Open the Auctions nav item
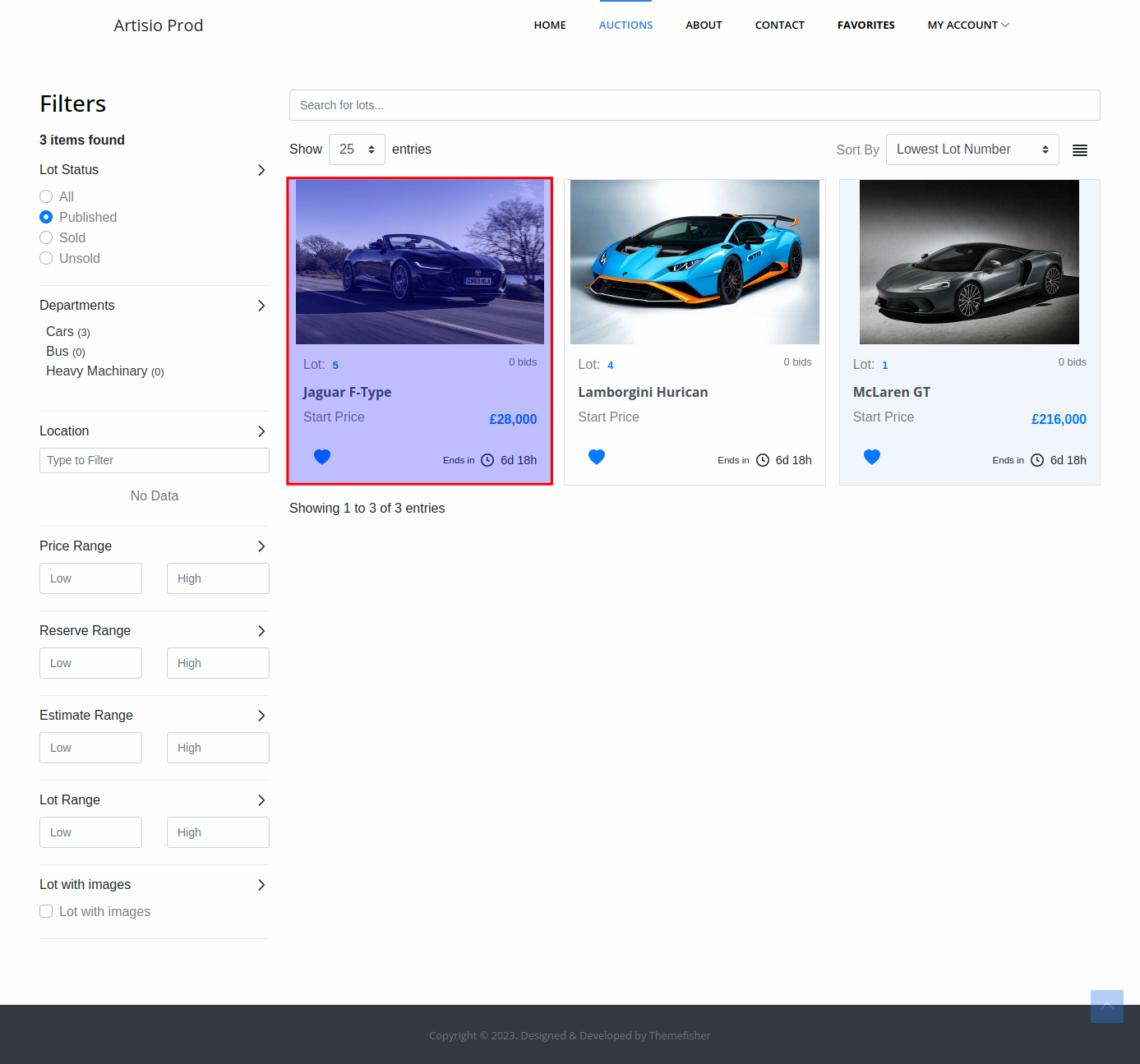 pyautogui.click(x=625, y=25)
